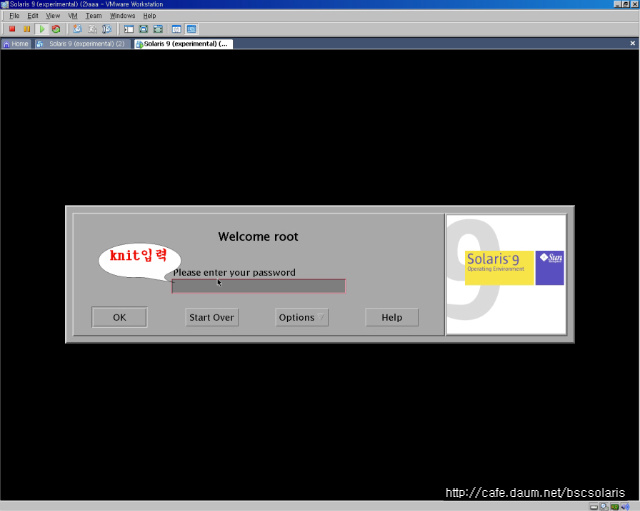Click the yellow Suspend toolbar icon

[x=27, y=29]
